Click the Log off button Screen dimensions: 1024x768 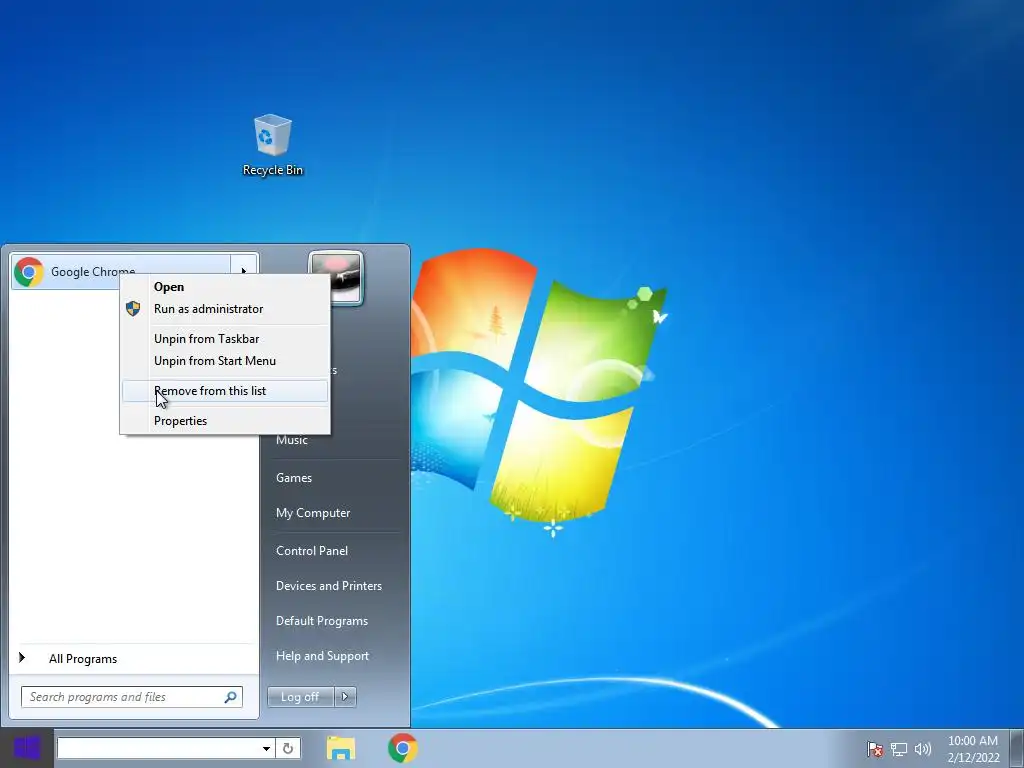pyautogui.click(x=301, y=697)
